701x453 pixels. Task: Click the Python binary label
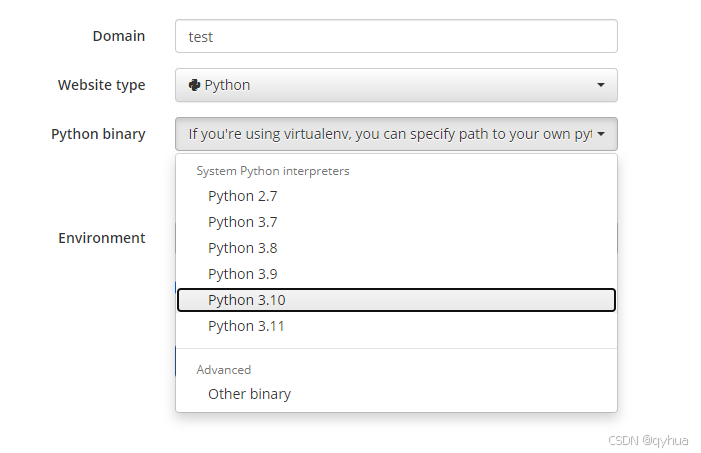pos(98,134)
